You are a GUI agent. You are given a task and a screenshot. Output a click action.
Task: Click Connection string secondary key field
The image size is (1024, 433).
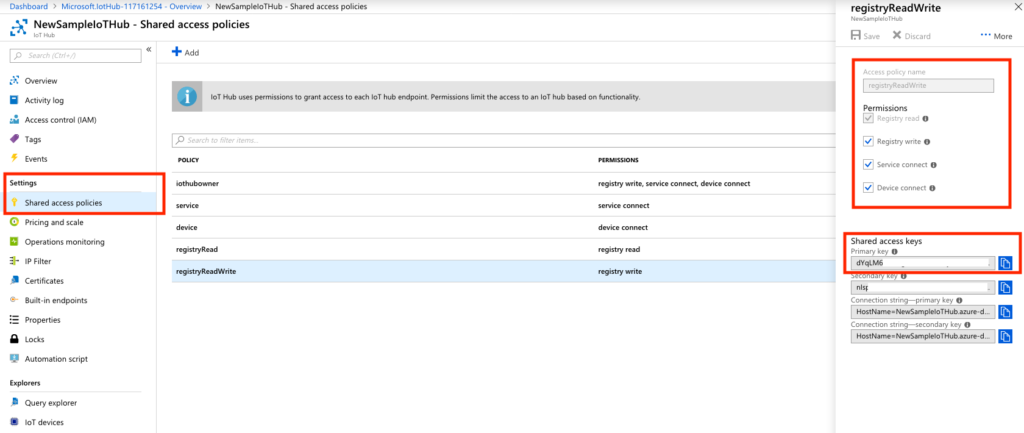coord(923,336)
